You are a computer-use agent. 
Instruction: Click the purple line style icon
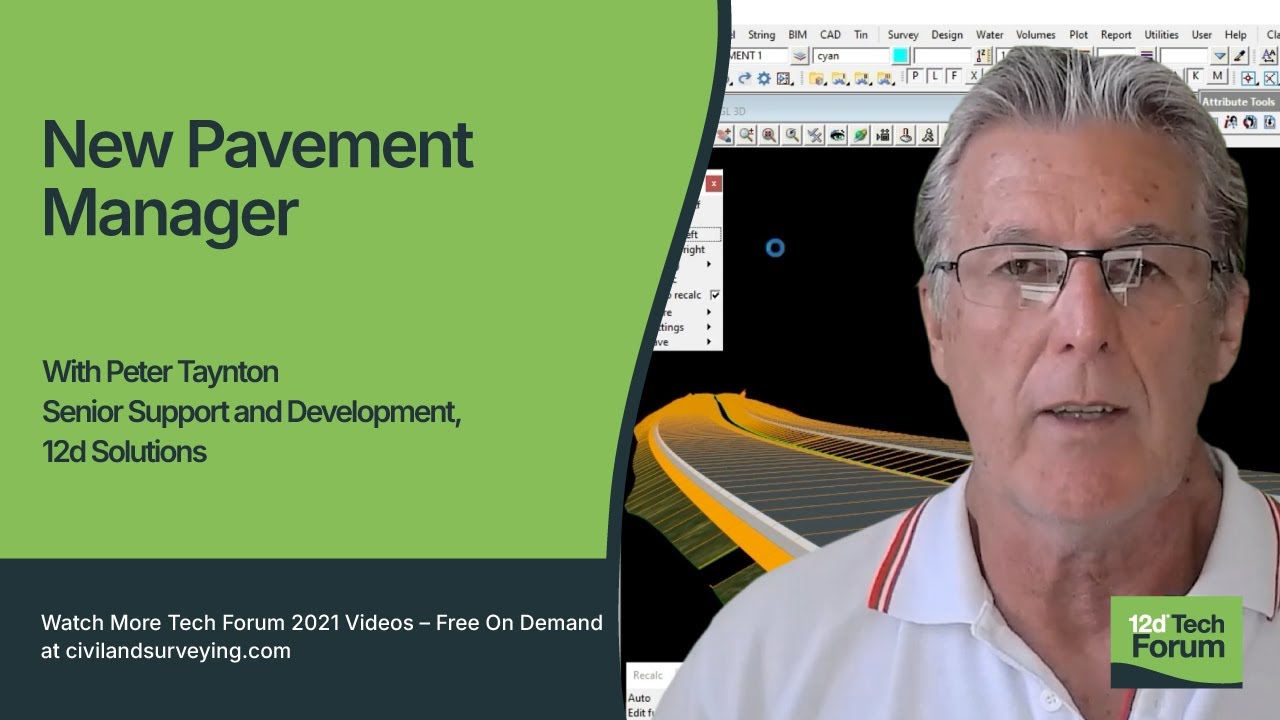[1147, 56]
